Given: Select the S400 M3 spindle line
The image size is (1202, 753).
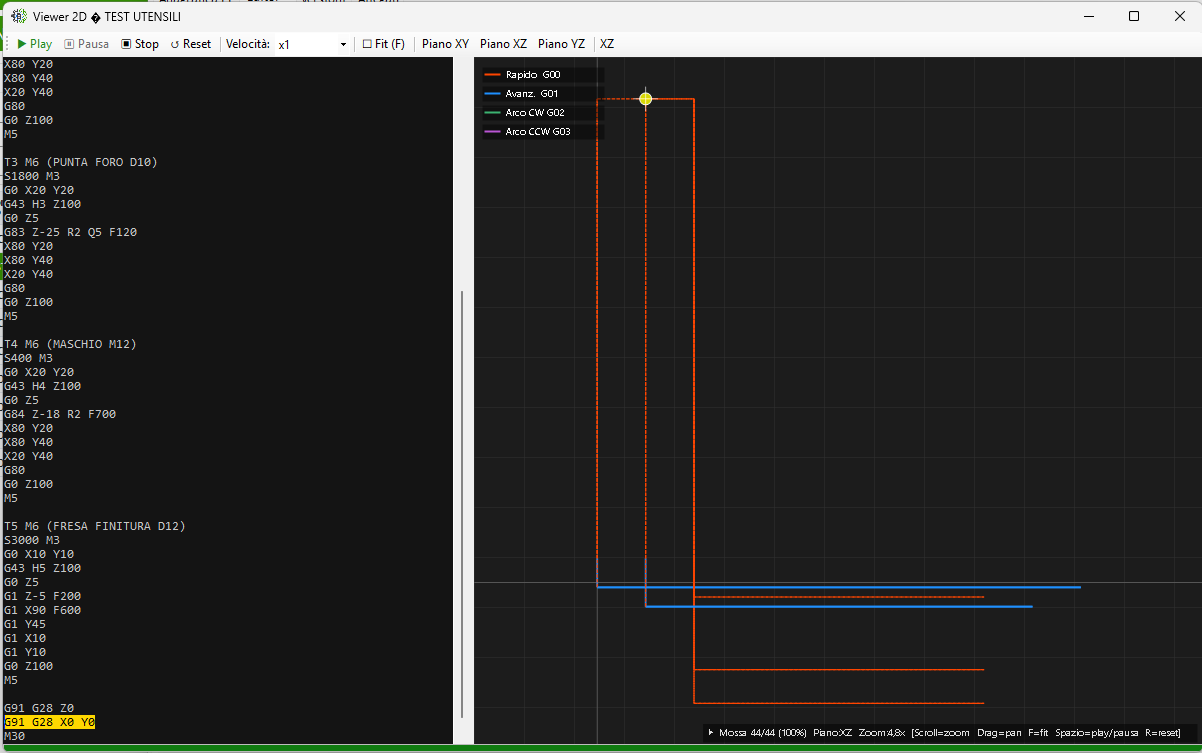Looking at the screenshot, I should (29, 358).
